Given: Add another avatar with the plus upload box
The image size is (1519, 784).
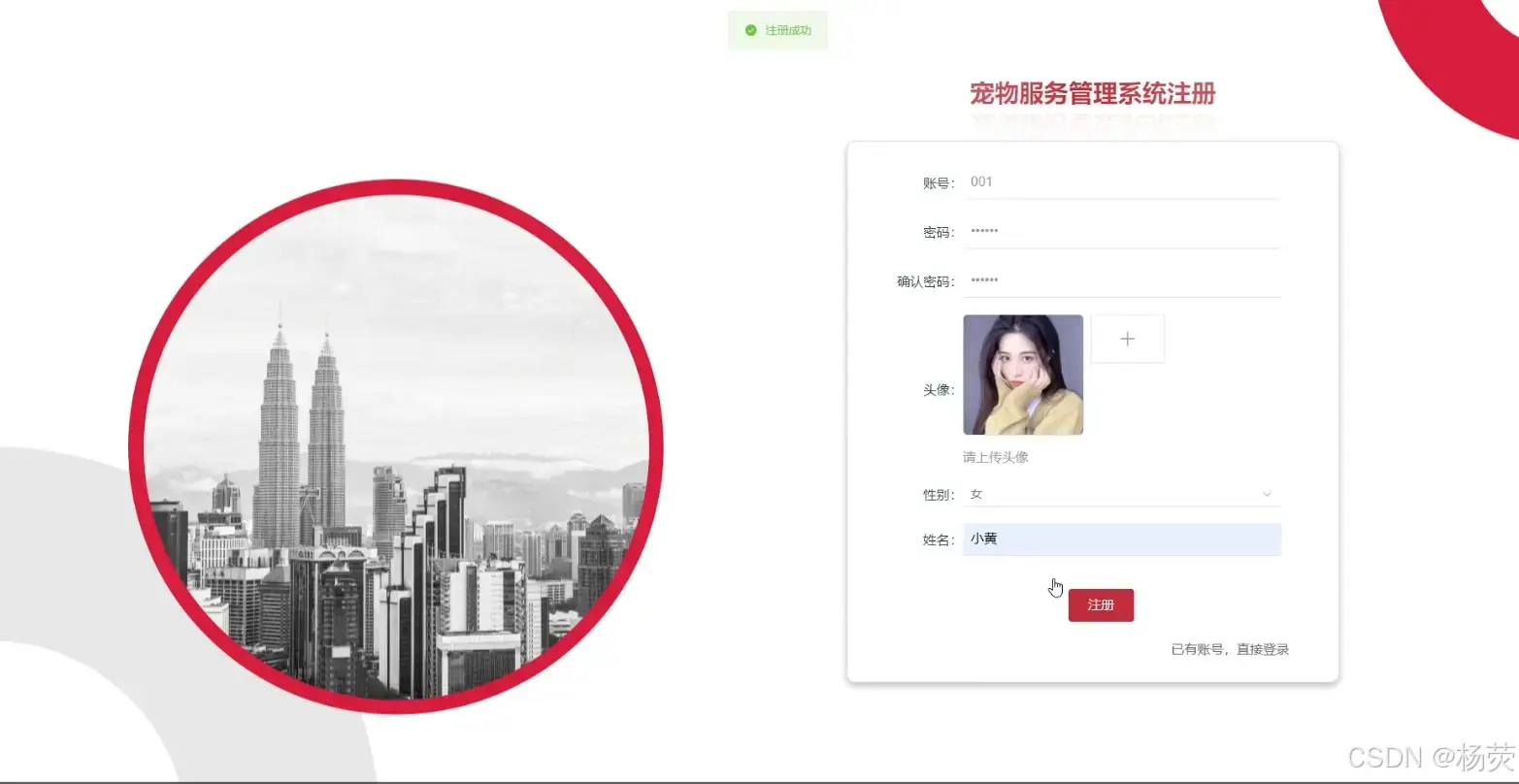Looking at the screenshot, I should (1127, 339).
